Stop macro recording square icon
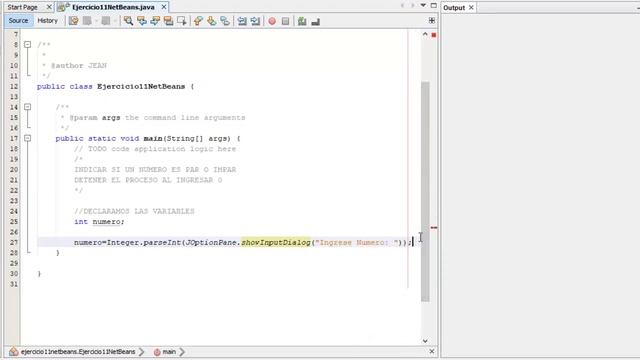The width and height of the screenshot is (640, 360). pos(286,21)
